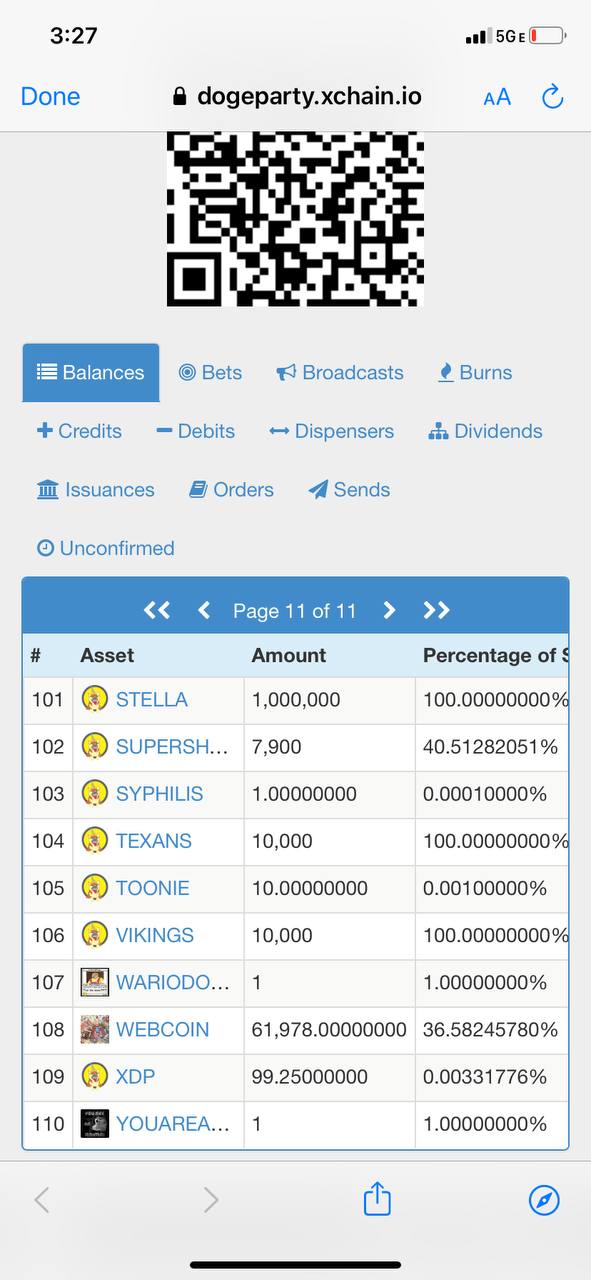The image size is (591, 1280).
Task: View the Orders tab
Action: [x=231, y=490]
